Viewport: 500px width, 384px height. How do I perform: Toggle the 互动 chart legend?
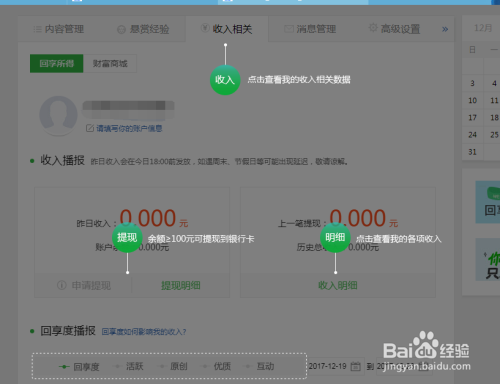click(x=260, y=366)
